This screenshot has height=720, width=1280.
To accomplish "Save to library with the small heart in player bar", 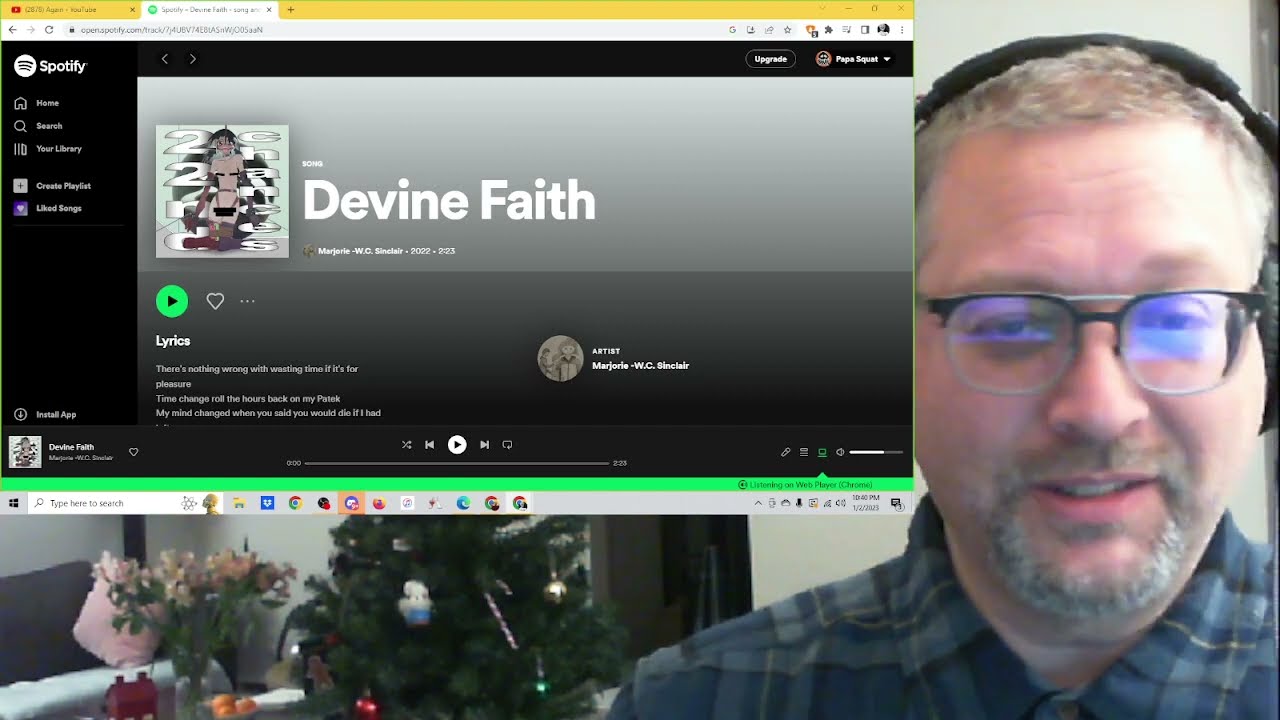I will pos(133,452).
